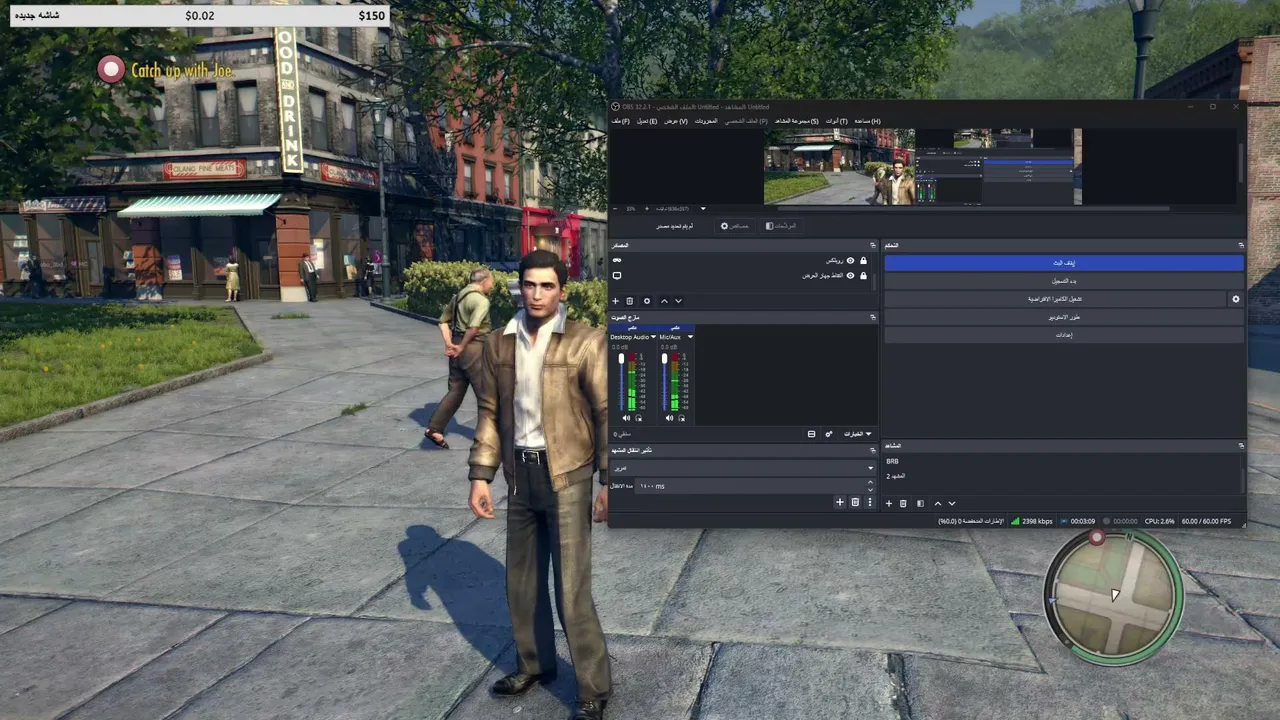Open the View (V) menu in OBS
Viewport: 1280px width, 720px height.
point(676,121)
